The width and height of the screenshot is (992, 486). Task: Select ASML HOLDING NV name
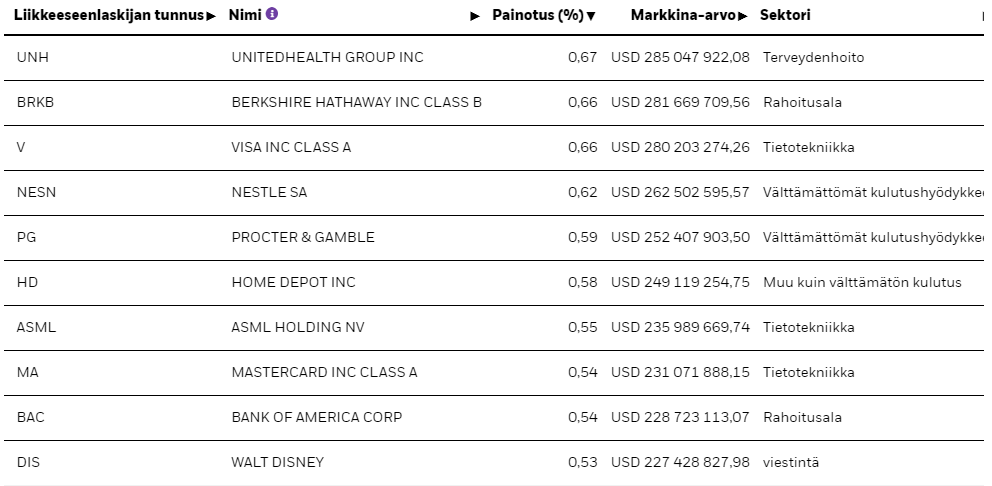[x=298, y=327]
